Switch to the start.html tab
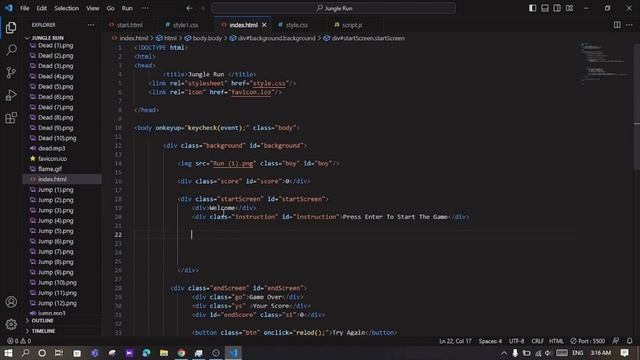The image size is (640, 360). pos(130,25)
